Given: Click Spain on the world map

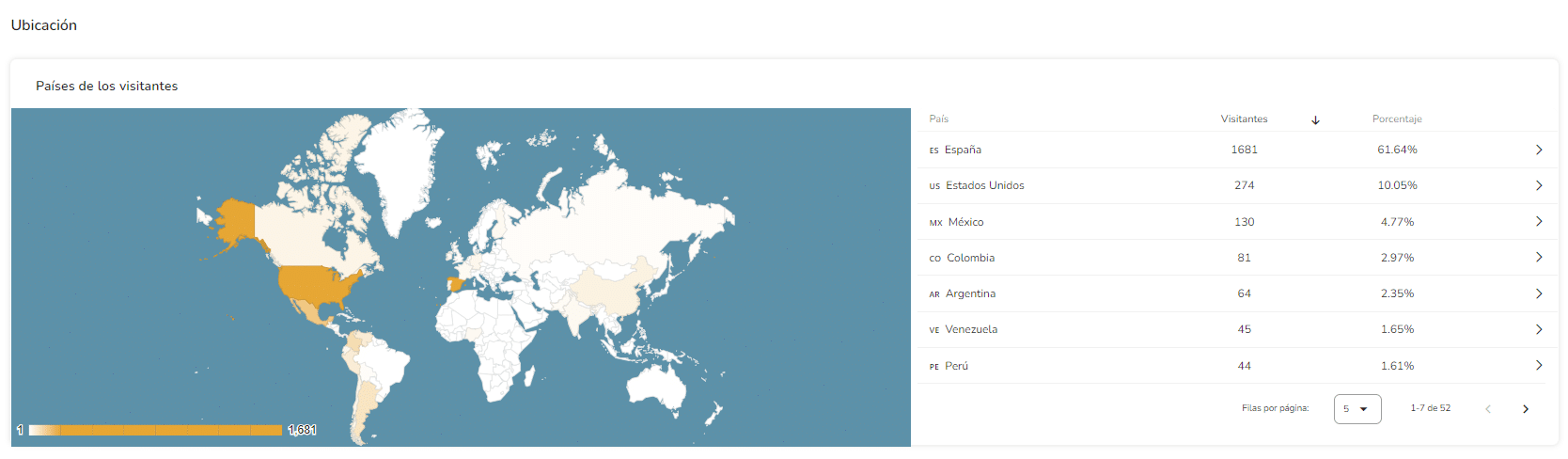Looking at the screenshot, I should 455,284.
